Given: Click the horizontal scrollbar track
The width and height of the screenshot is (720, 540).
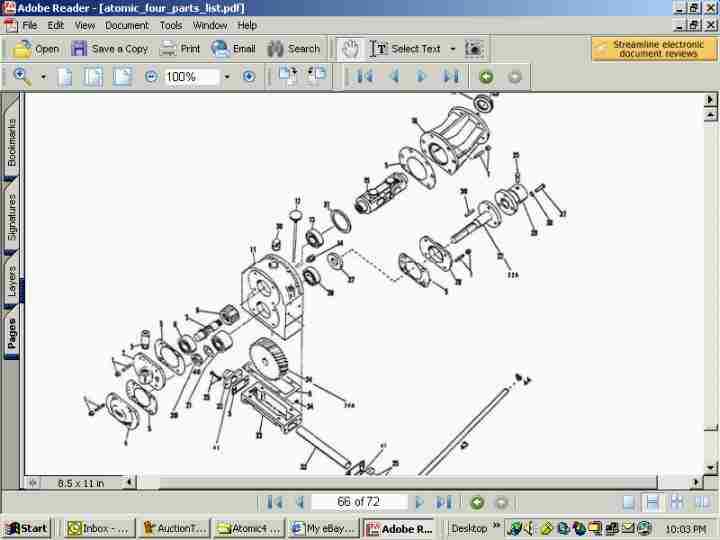Looking at the screenshot, I should click(400, 483).
